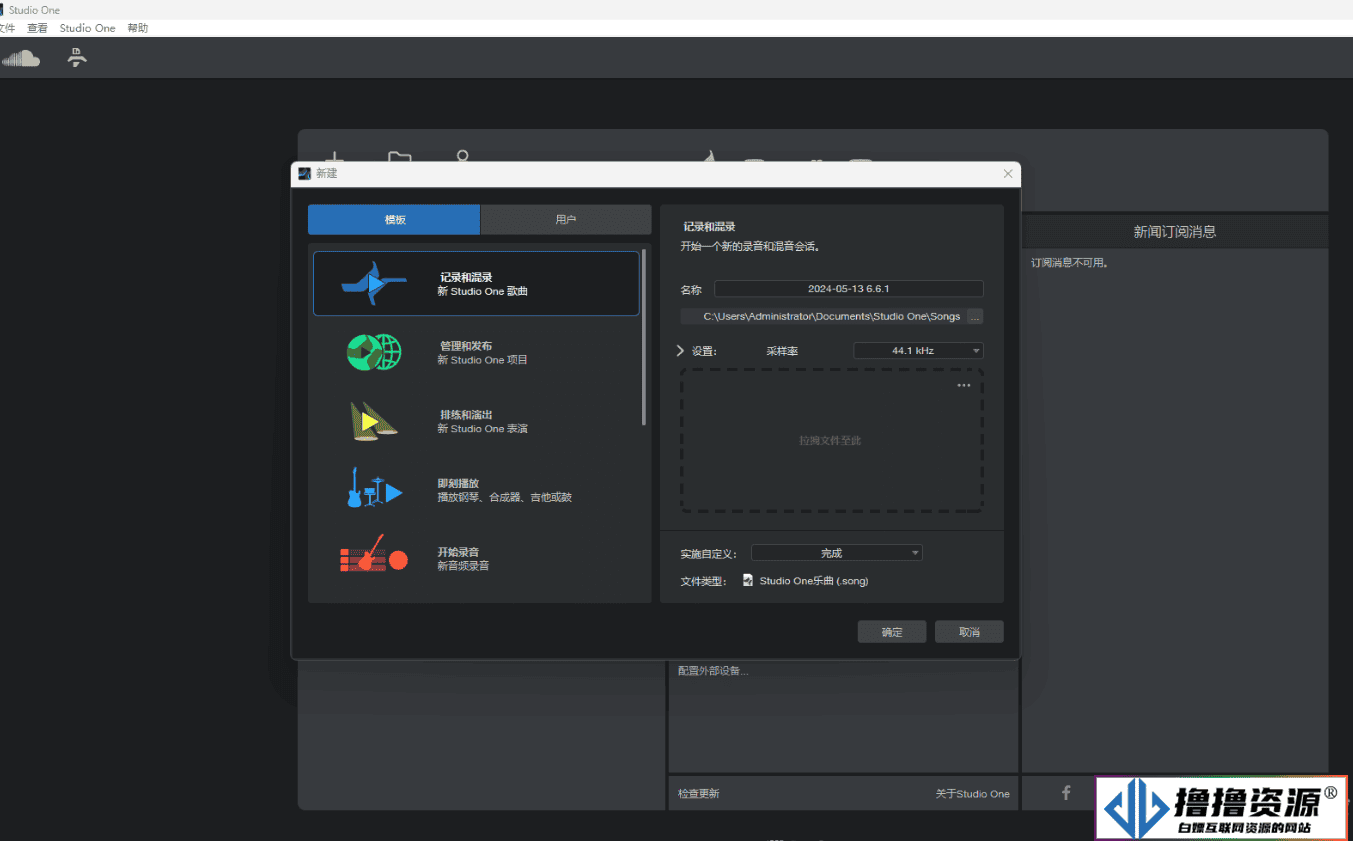Screen dimensions: 1353x841
Task: Click 检查更新 on the start page
Action: point(698,794)
